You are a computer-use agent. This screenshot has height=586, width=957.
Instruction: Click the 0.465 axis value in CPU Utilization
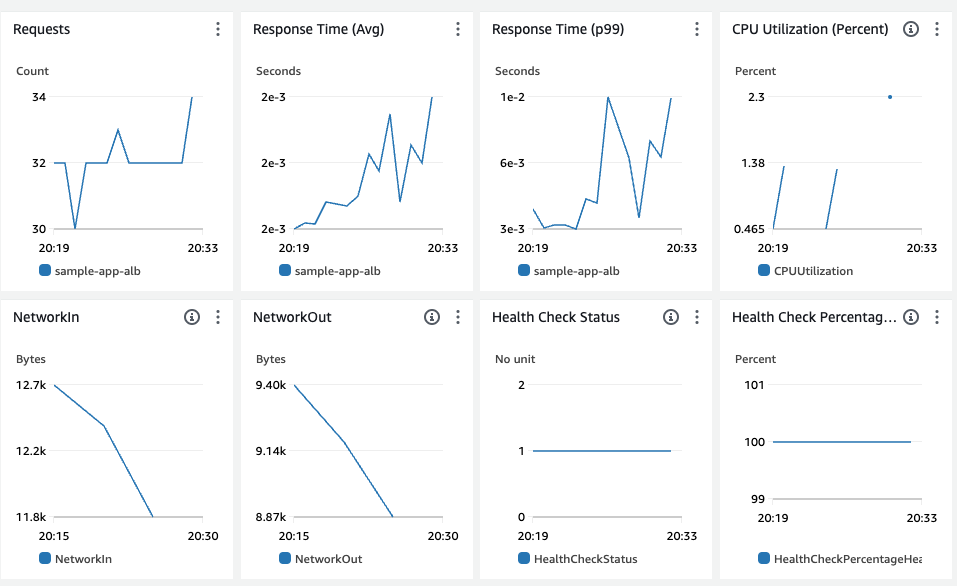pos(749,229)
